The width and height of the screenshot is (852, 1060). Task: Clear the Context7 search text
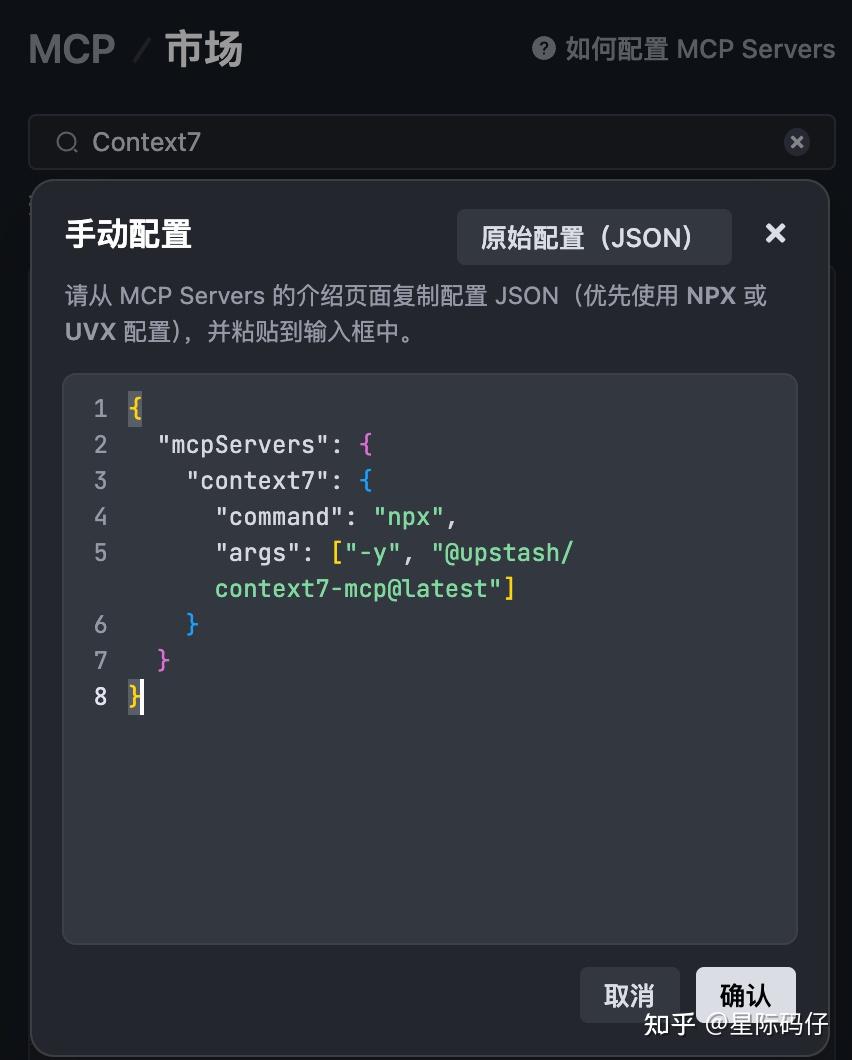[x=797, y=142]
